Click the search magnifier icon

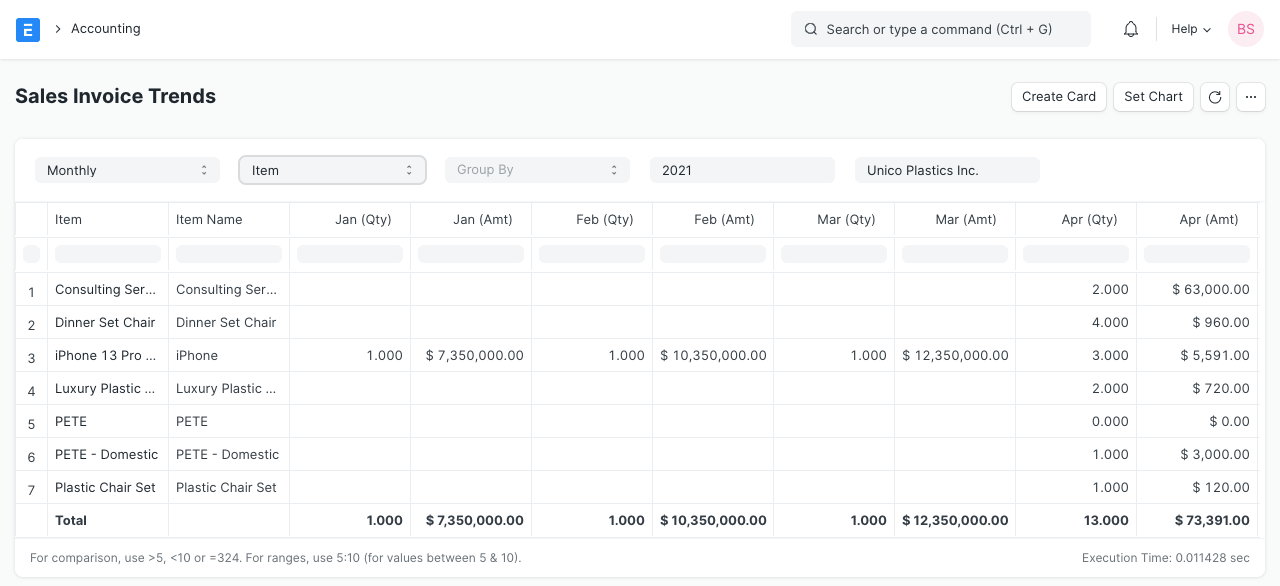click(811, 29)
